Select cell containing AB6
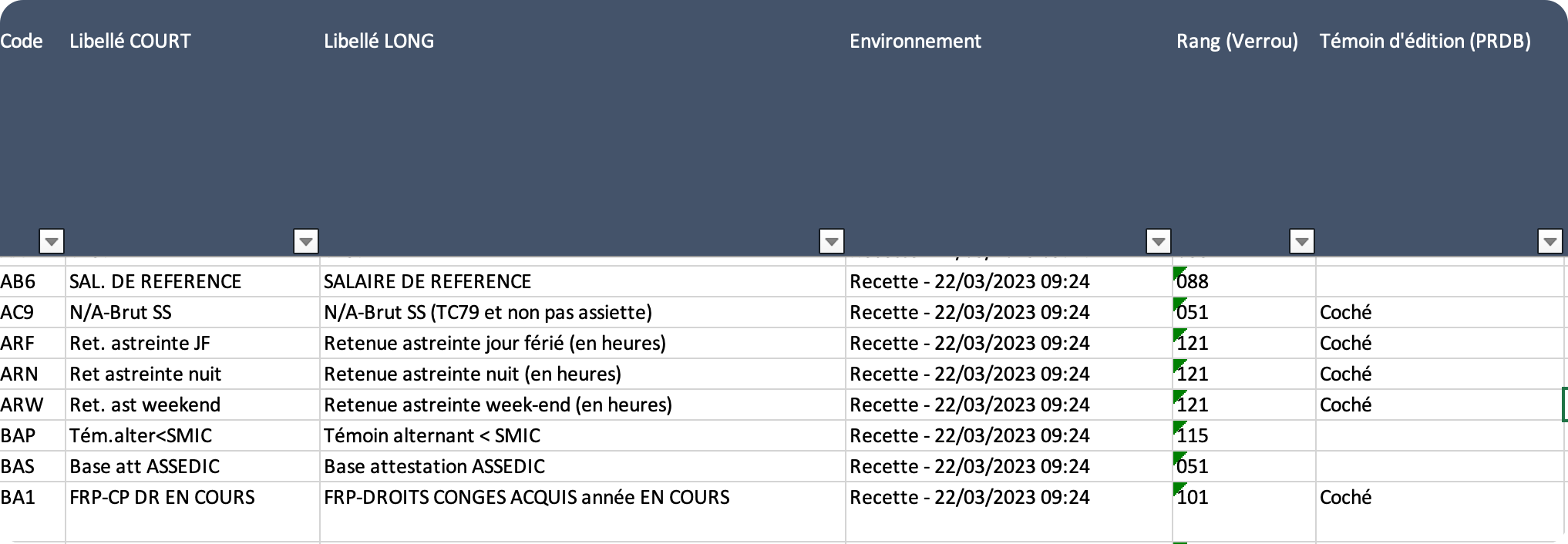Image resolution: width=1568 pixels, height=544 pixels. (31, 281)
